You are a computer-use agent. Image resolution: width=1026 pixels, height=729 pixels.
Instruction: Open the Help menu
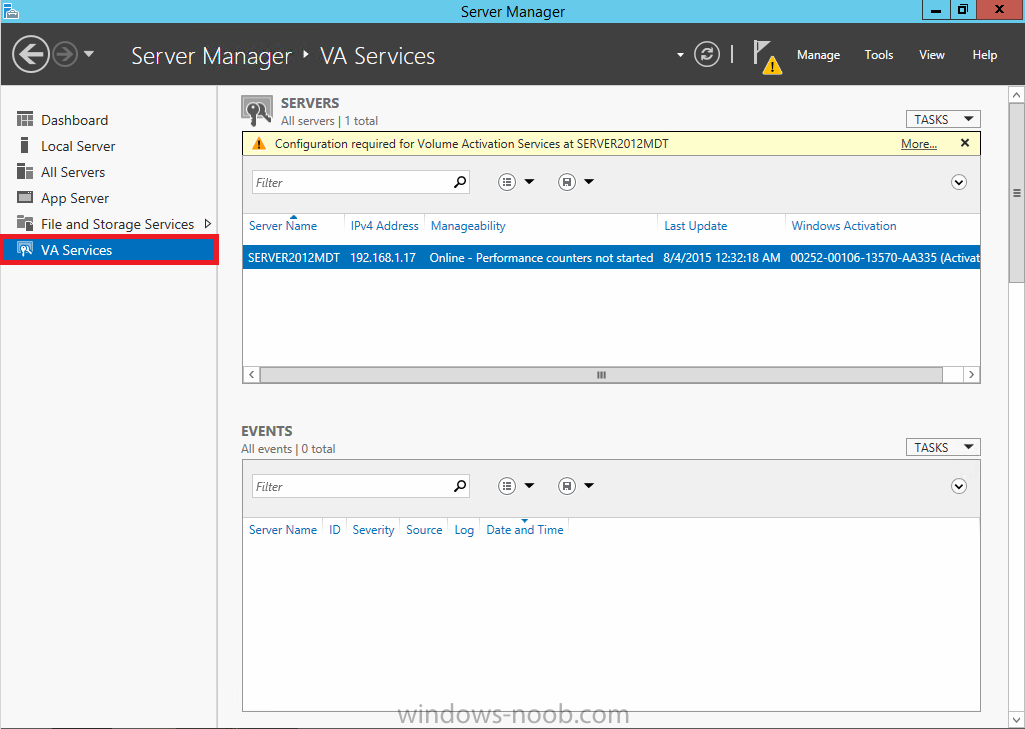(984, 55)
